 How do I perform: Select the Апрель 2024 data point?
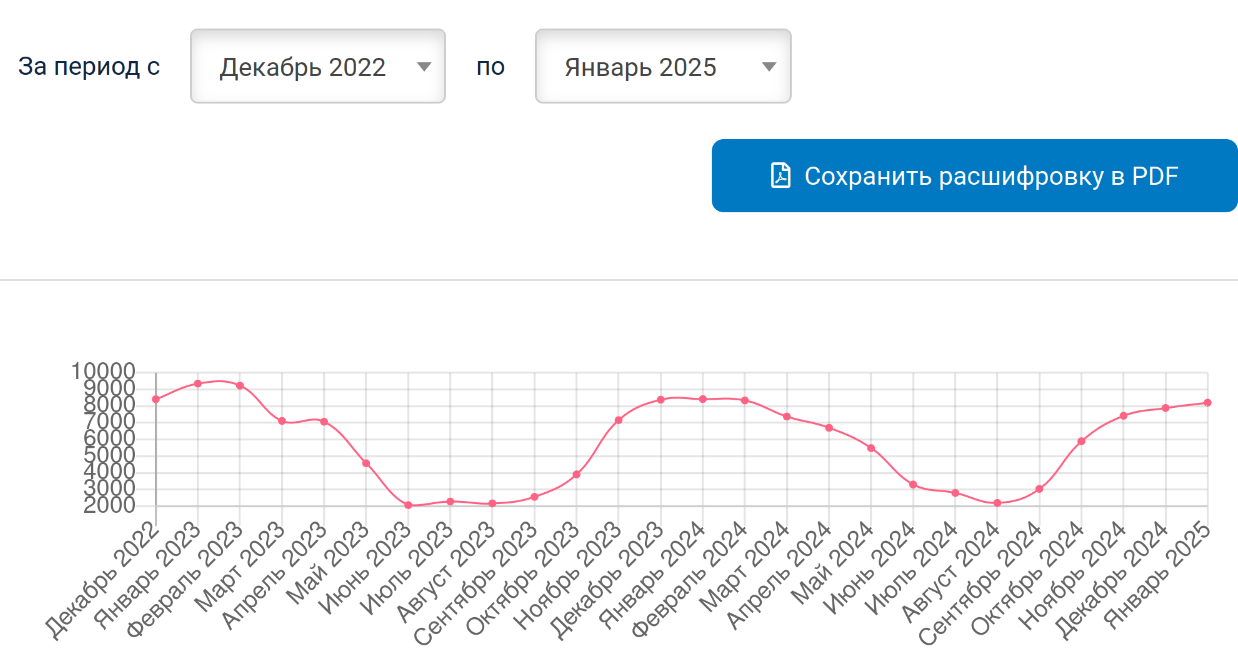(x=829, y=427)
